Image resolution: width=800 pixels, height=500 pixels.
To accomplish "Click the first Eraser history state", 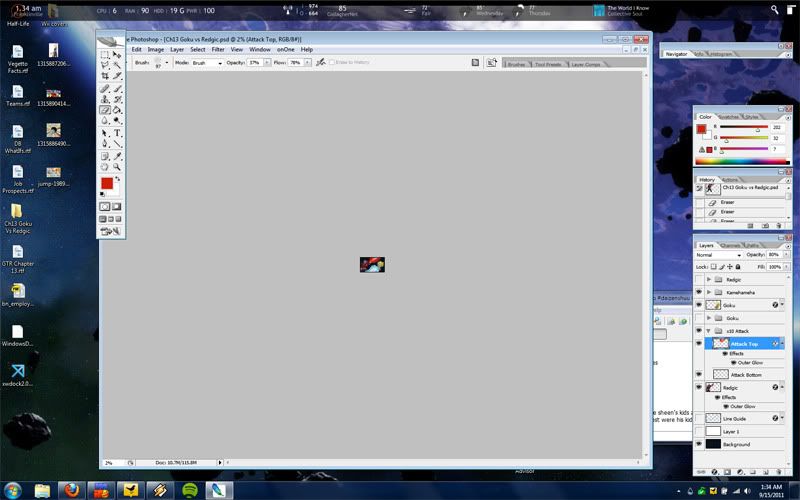I will pyautogui.click(x=727, y=202).
